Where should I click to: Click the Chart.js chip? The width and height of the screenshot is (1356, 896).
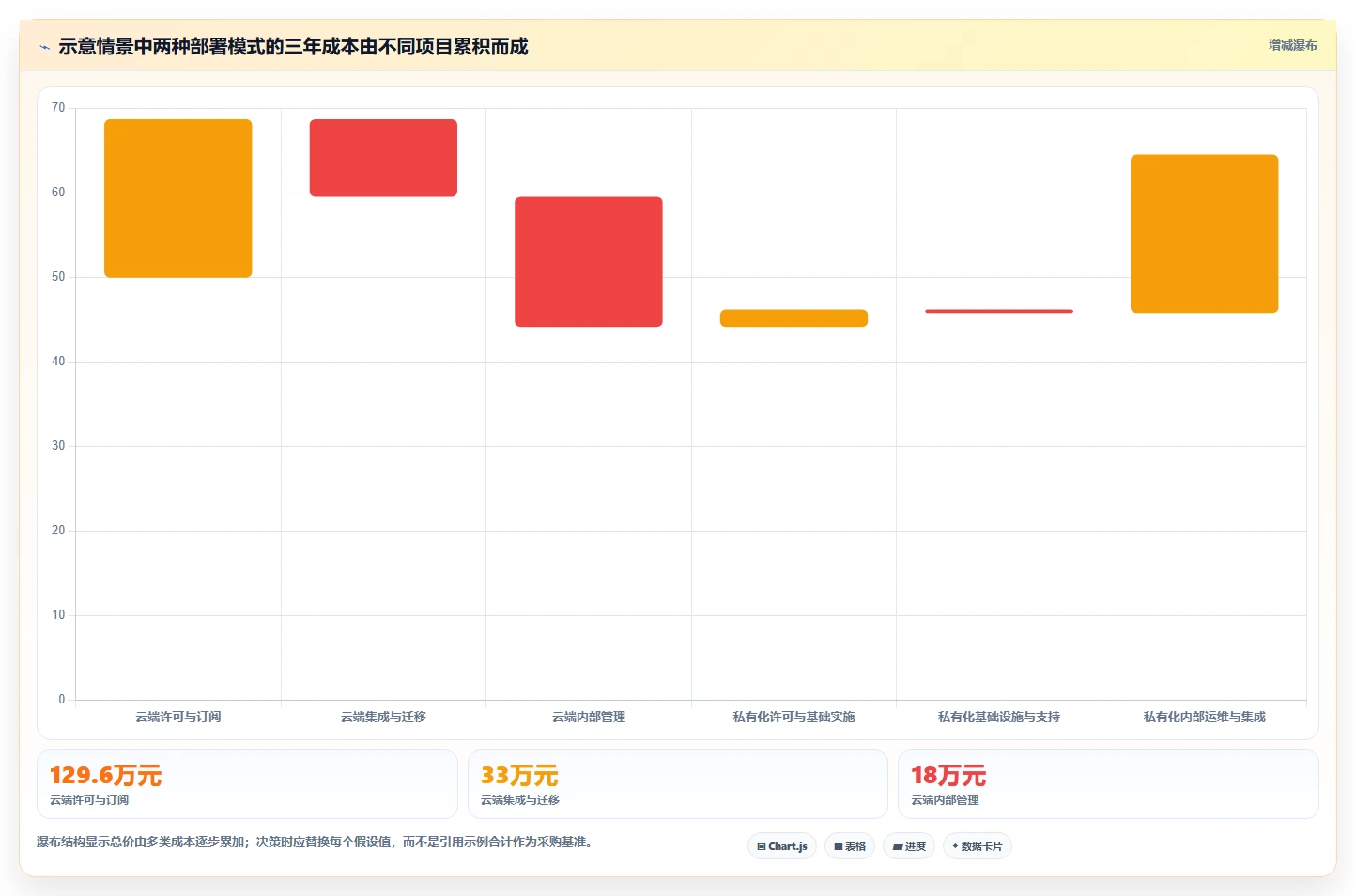(x=782, y=846)
